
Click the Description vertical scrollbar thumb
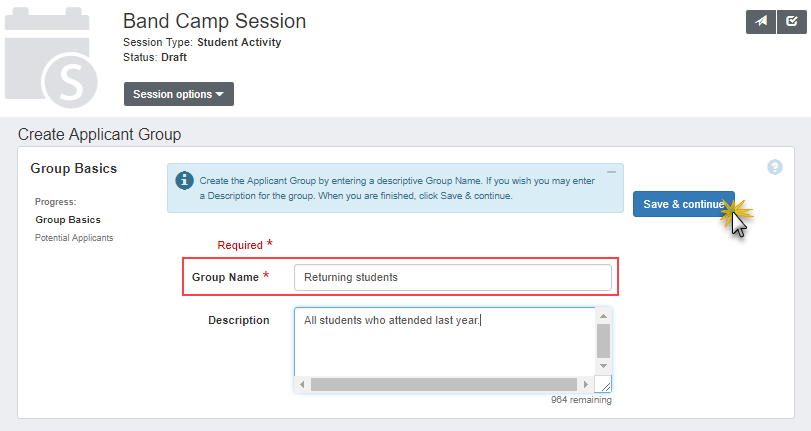click(603, 341)
